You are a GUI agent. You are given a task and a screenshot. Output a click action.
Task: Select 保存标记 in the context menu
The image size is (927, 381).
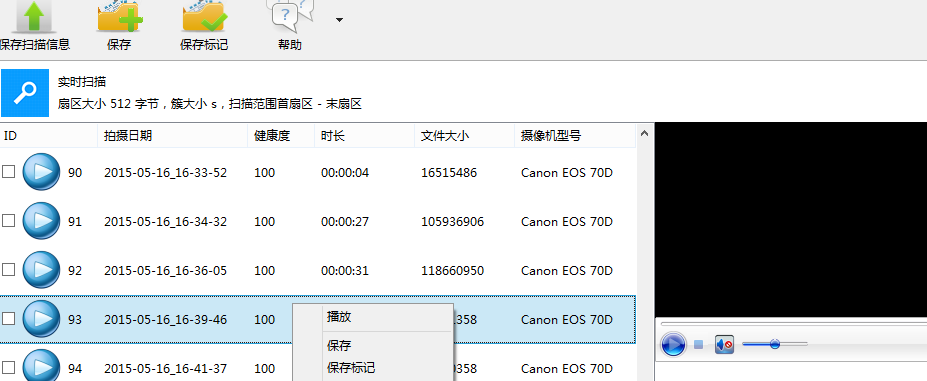point(373,368)
